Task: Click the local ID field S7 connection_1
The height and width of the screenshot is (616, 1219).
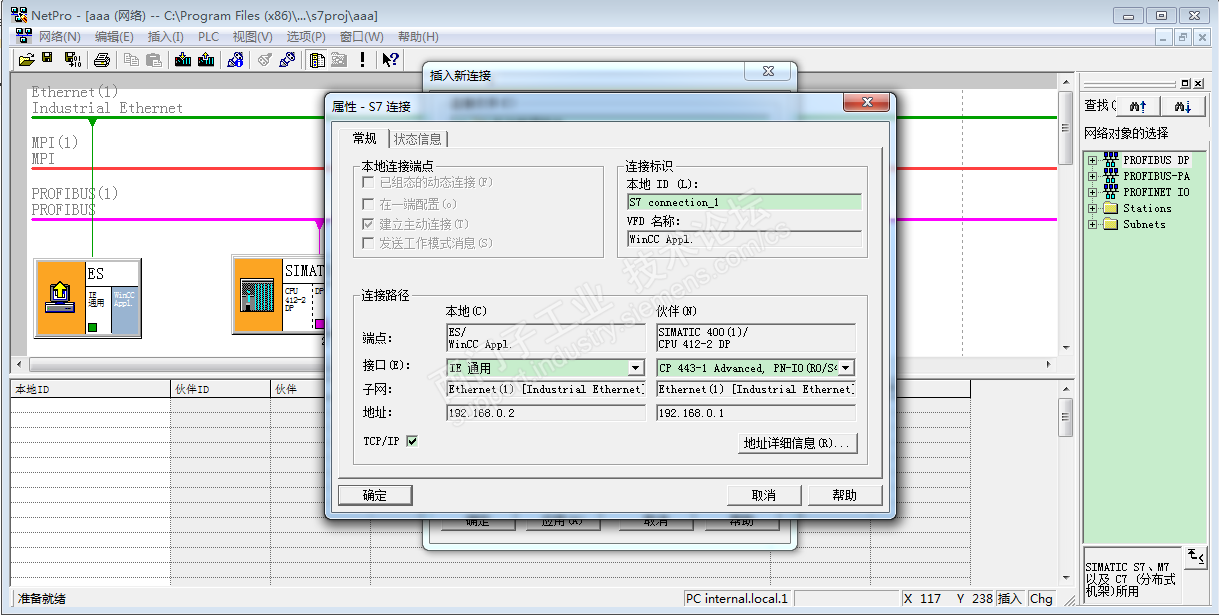Action: tap(744, 202)
